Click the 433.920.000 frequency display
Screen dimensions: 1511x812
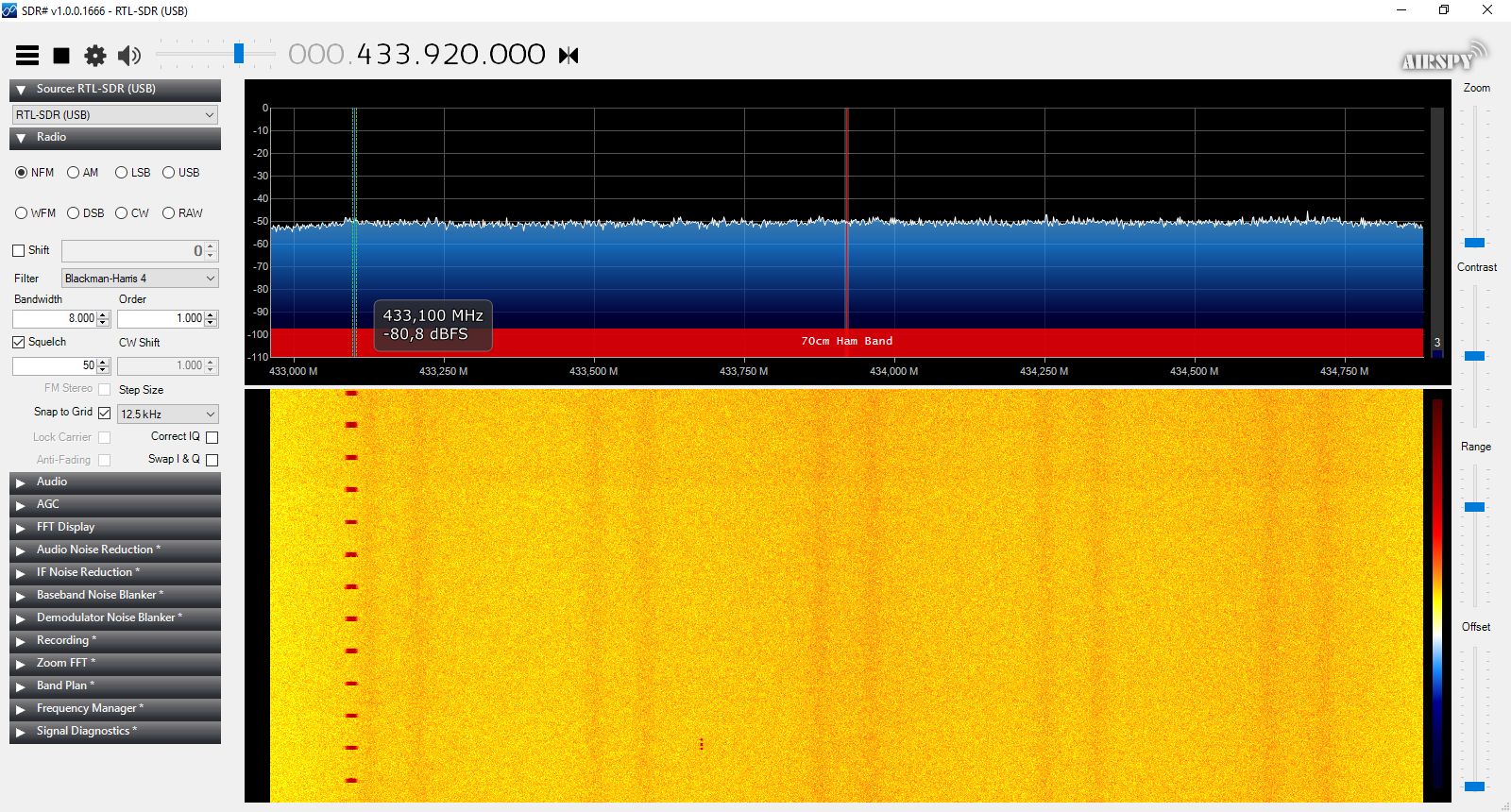click(416, 55)
